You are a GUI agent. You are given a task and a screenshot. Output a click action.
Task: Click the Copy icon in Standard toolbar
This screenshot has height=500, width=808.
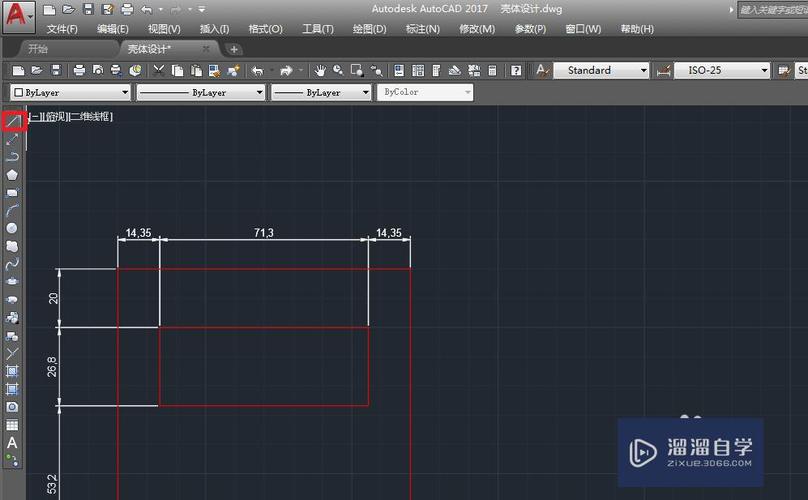coord(177,70)
